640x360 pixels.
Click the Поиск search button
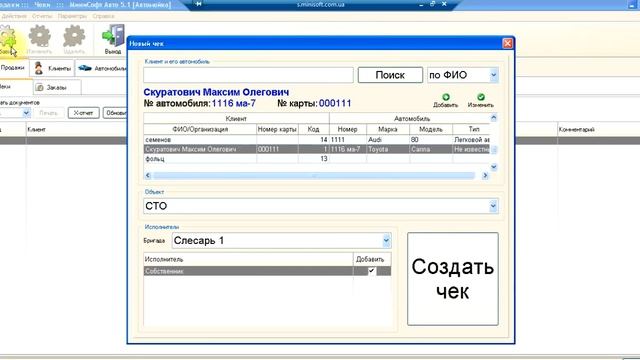point(390,75)
